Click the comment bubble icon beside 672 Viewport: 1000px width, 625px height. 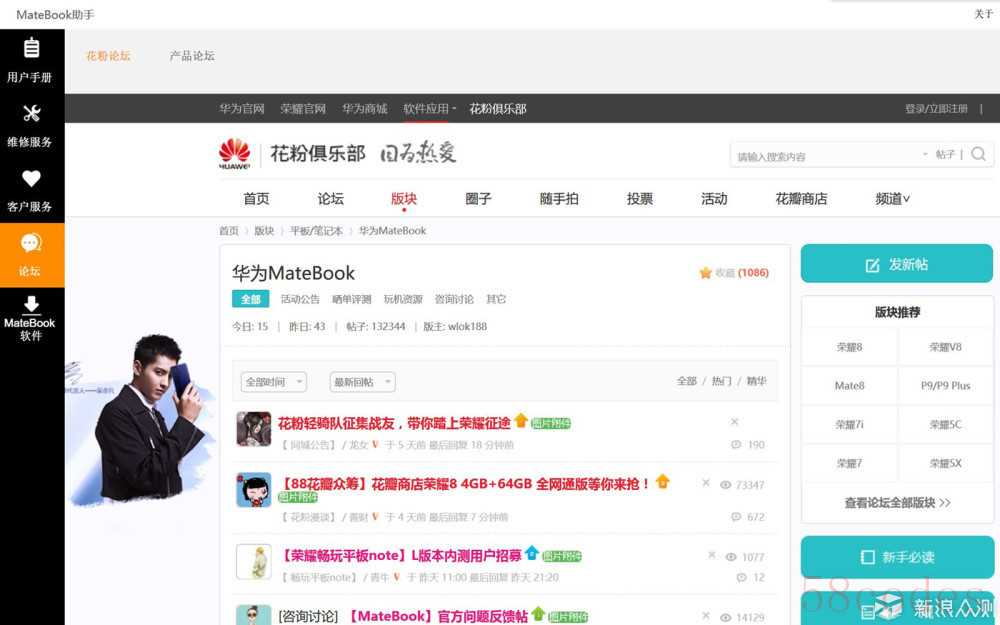(x=736, y=517)
